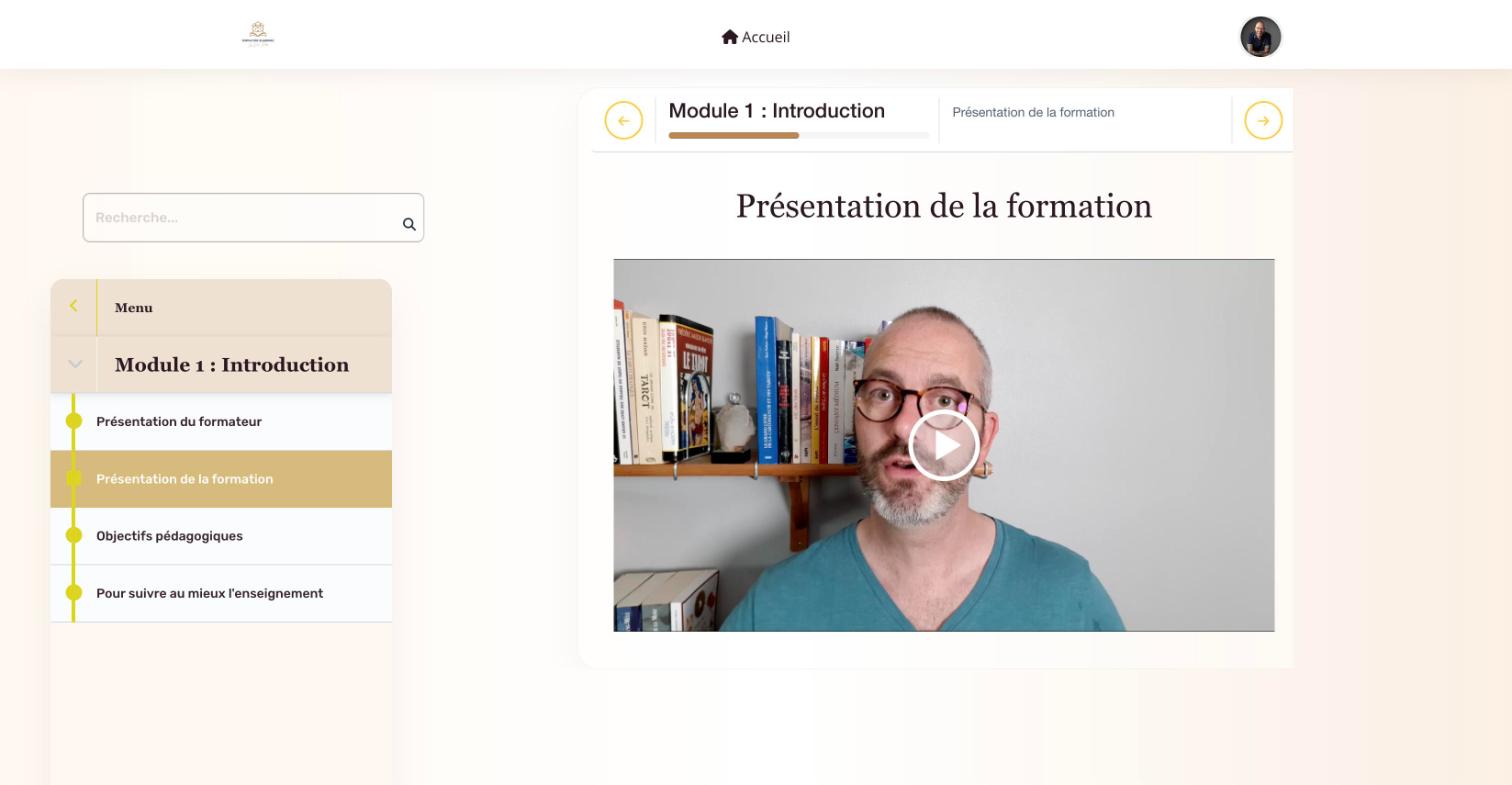Play the presentation video
The image size is (1512, 785).
point(943,446)
